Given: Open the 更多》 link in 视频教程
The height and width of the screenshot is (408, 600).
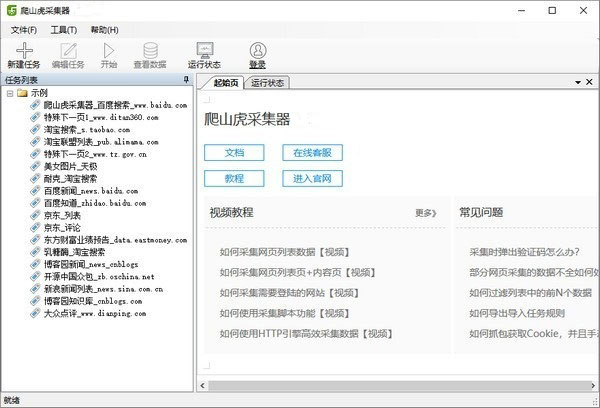Looking at the screenshot, I should point(426,213).
